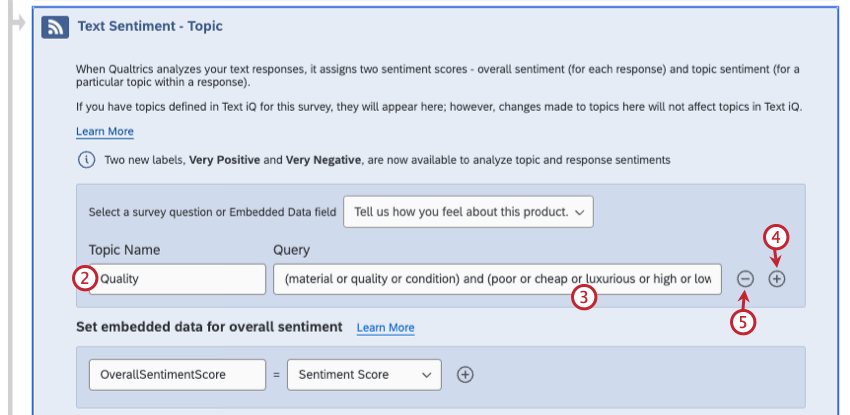
Task: Add a new topic row with the plus icon
Action: 777,280
